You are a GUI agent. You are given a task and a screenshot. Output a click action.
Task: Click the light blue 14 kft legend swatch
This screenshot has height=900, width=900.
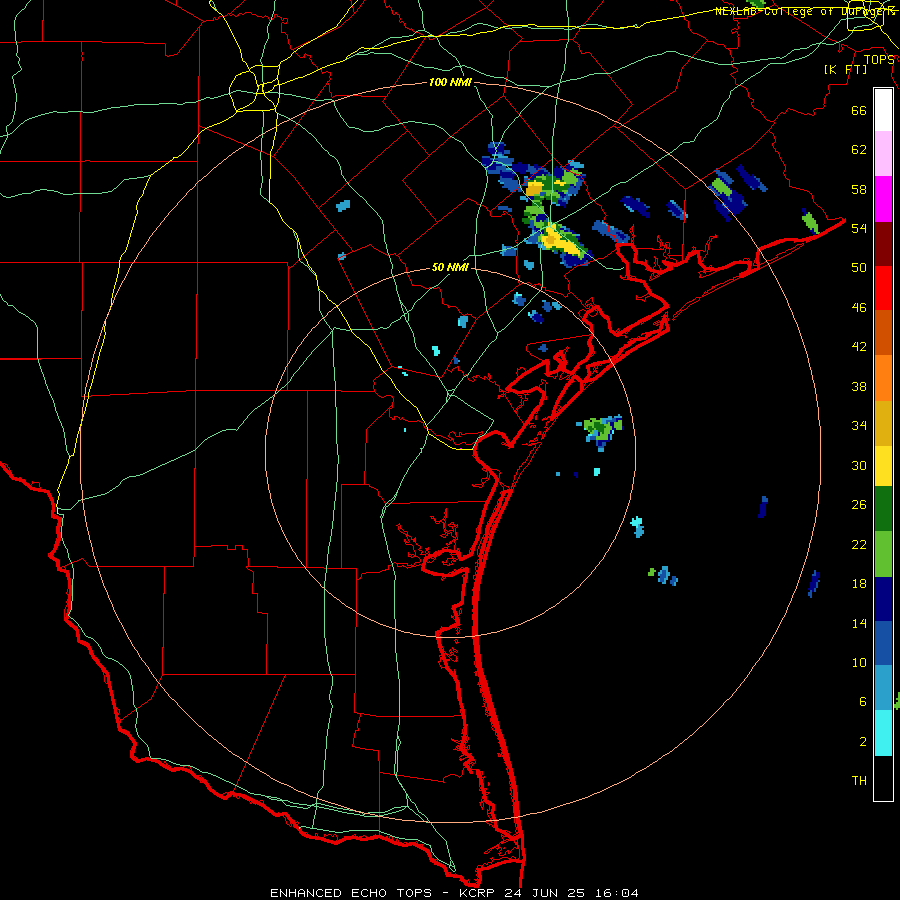click(883, 688)
